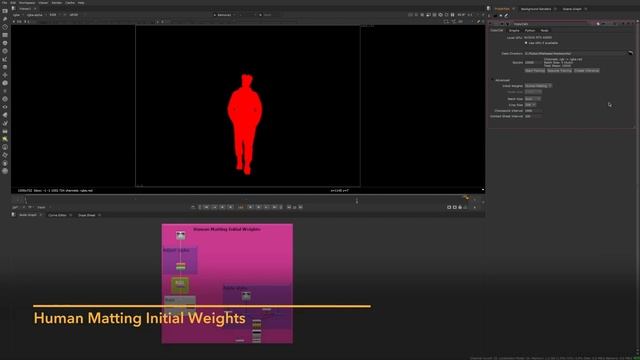This screenshot has width=640, height=360.
Task: Open the Help menu
Action: point(81,2)
